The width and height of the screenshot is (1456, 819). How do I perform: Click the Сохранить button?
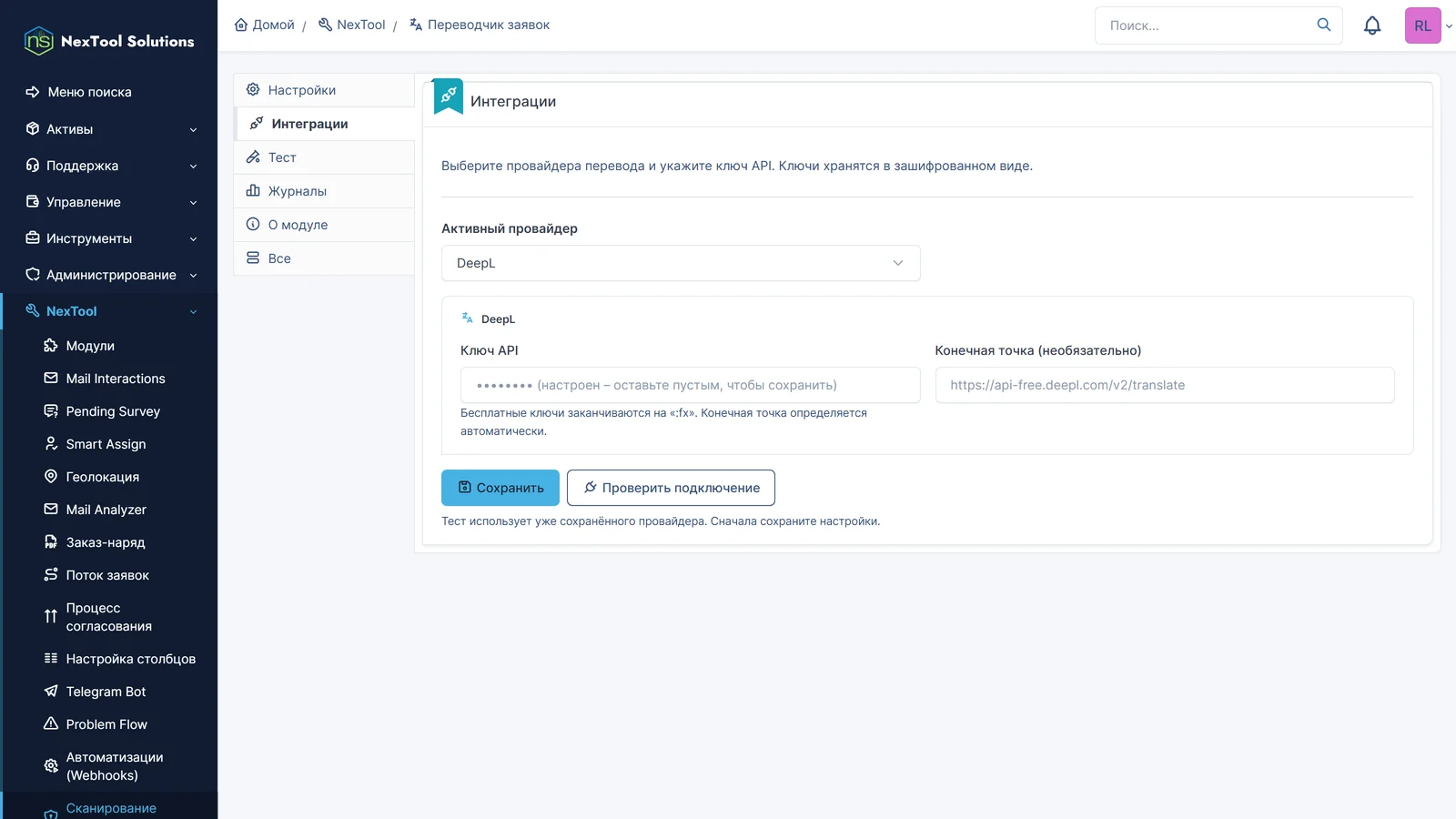500,488
